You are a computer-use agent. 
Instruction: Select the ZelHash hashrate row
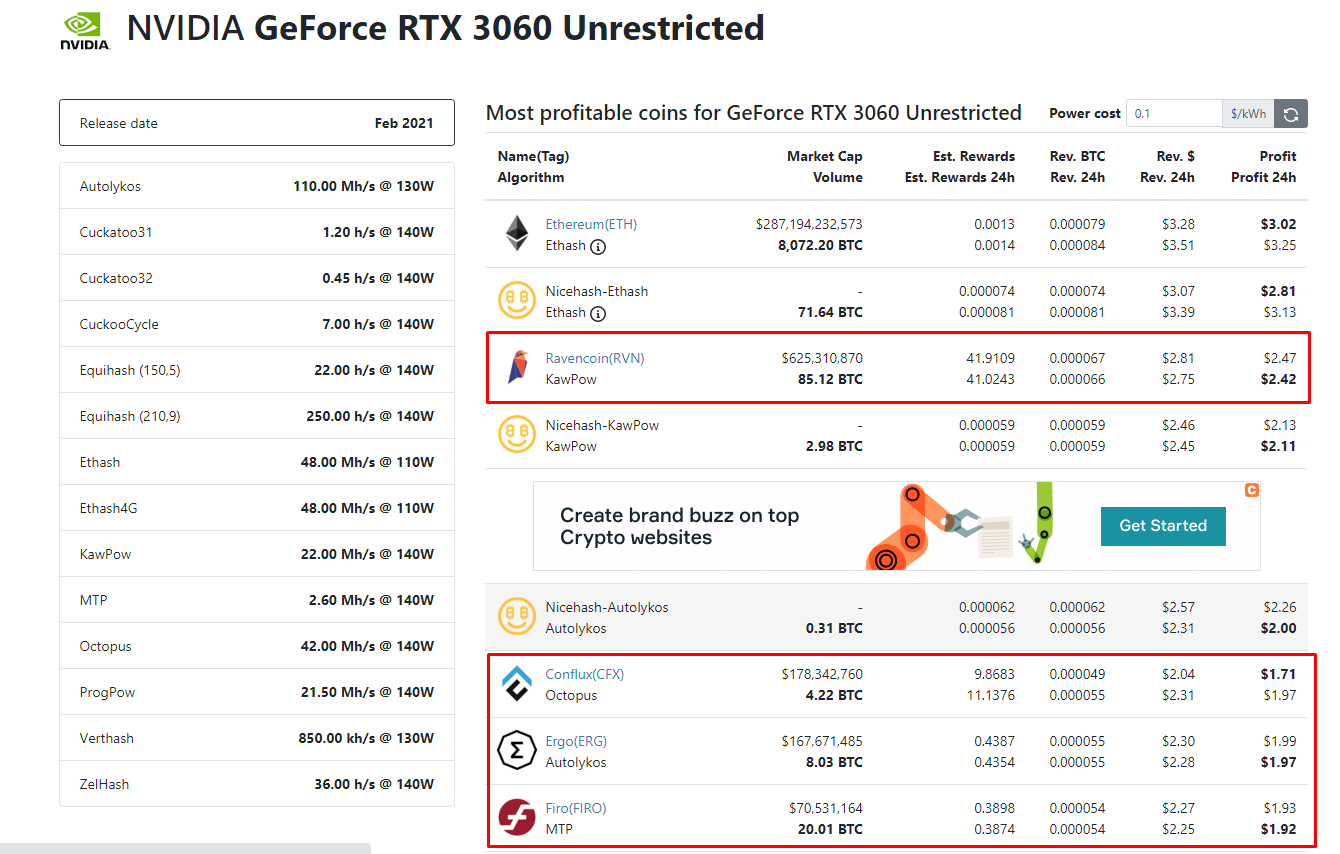(257, 784)
